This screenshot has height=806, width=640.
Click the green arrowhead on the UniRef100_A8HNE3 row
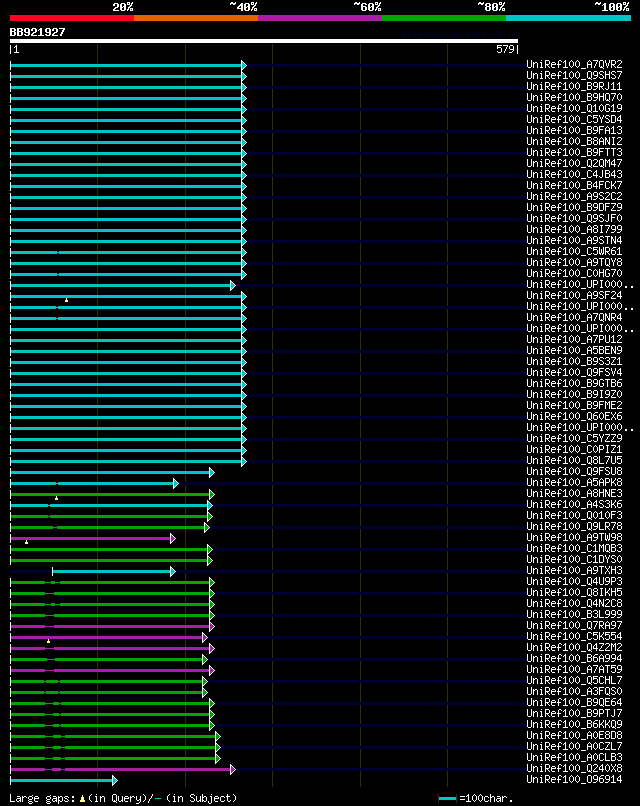click(x=212, y=494)
